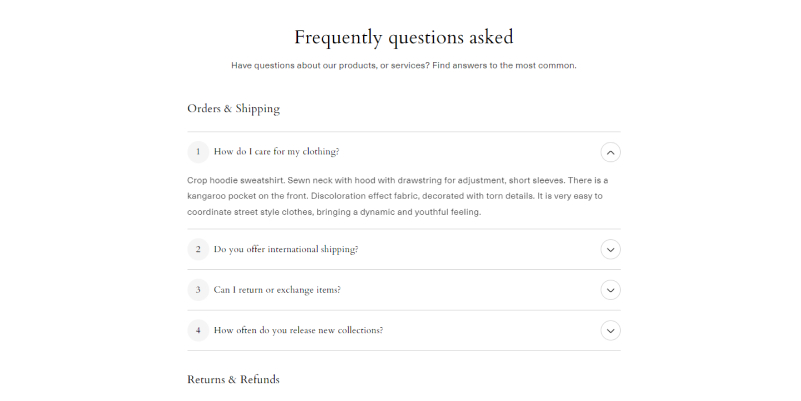Collapse the clothing care answer with up chevron
Image resolution: width=801 pixels, height=401 pixels.
tap(611, 152)
